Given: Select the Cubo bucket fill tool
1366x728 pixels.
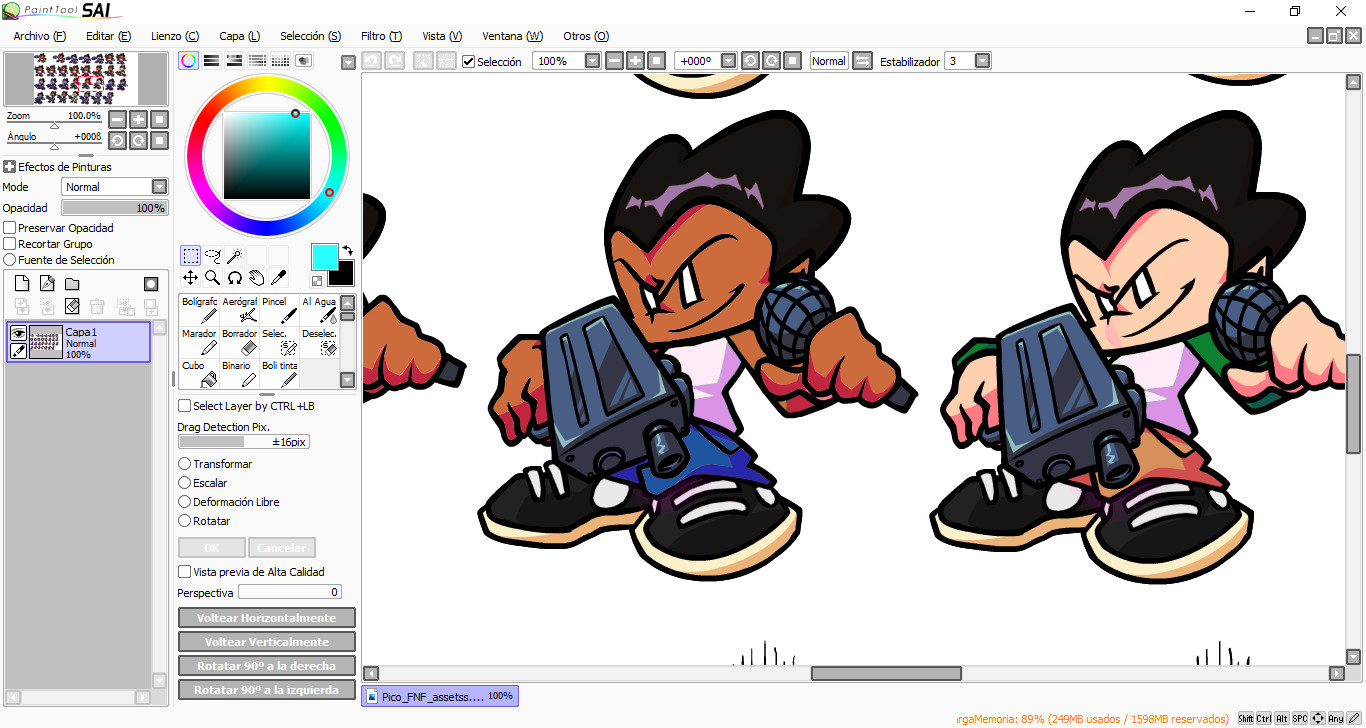Looking at the screenshot, I should [199, 374].
